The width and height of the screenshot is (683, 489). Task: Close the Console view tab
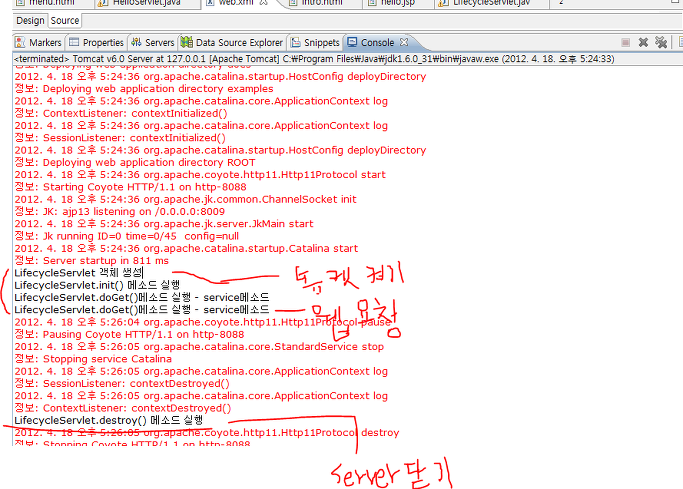(x=404, y=42)
